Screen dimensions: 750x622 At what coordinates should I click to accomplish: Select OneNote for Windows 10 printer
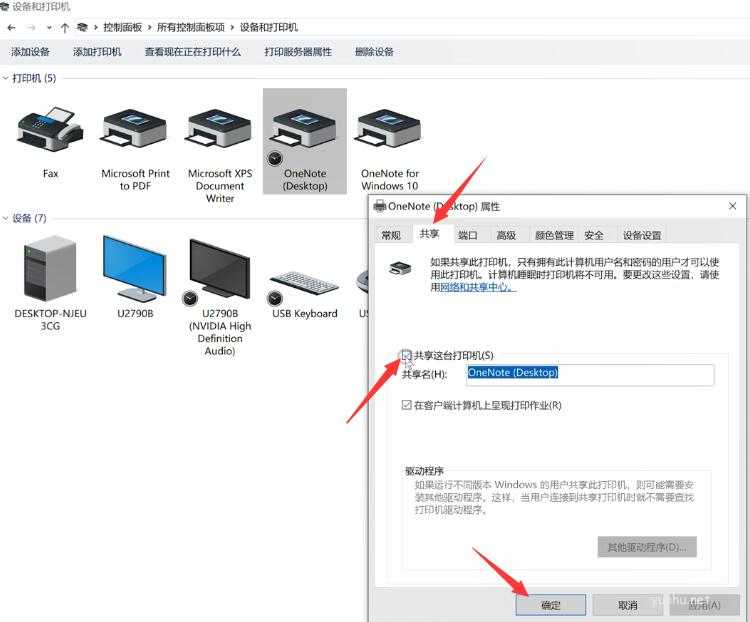pyautogui.click(x=390, y=129)
